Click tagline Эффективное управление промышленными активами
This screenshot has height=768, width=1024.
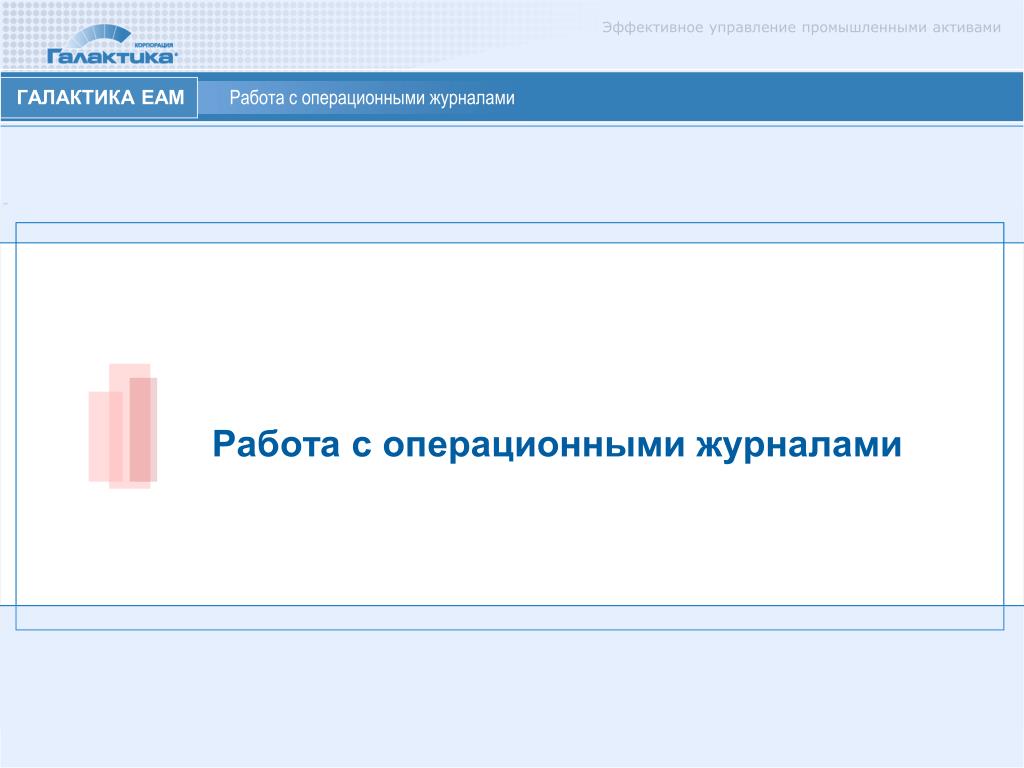point(801,27)
